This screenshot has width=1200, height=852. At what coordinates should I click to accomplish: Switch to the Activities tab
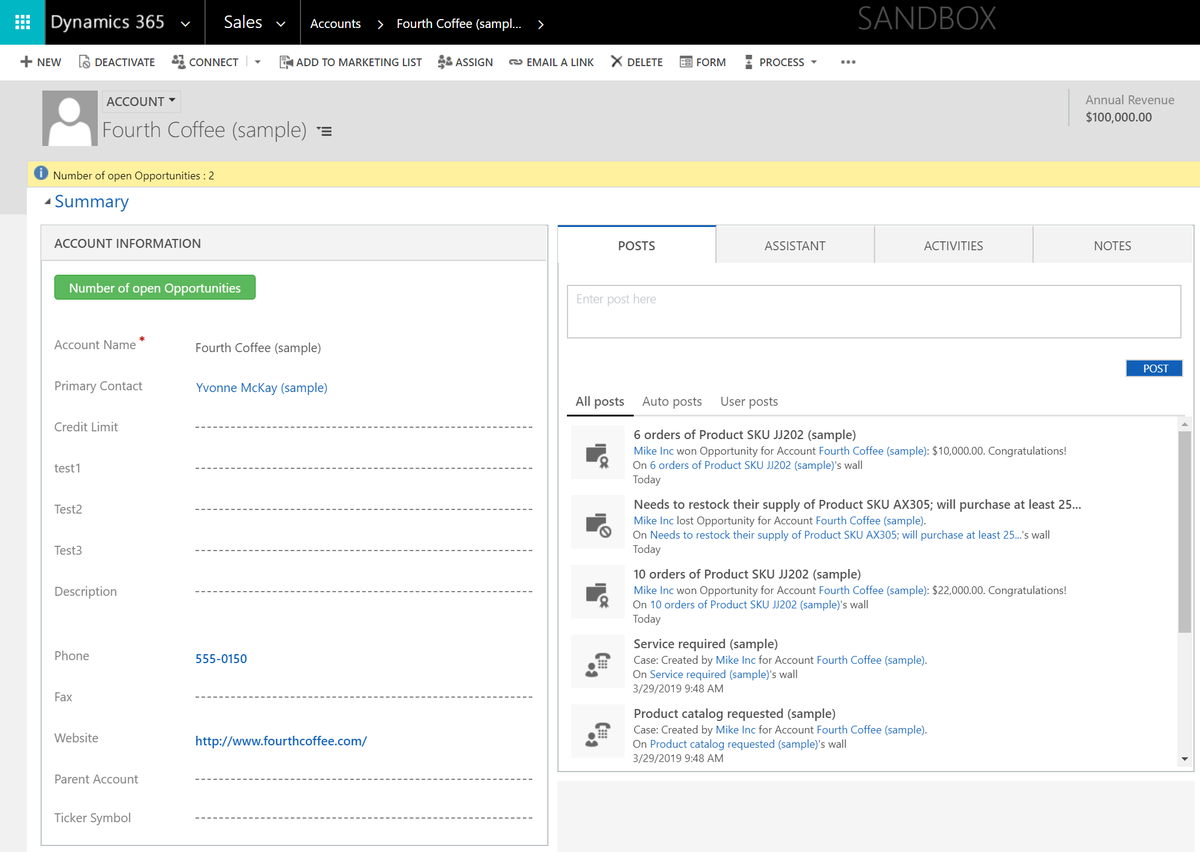(953, 245)
